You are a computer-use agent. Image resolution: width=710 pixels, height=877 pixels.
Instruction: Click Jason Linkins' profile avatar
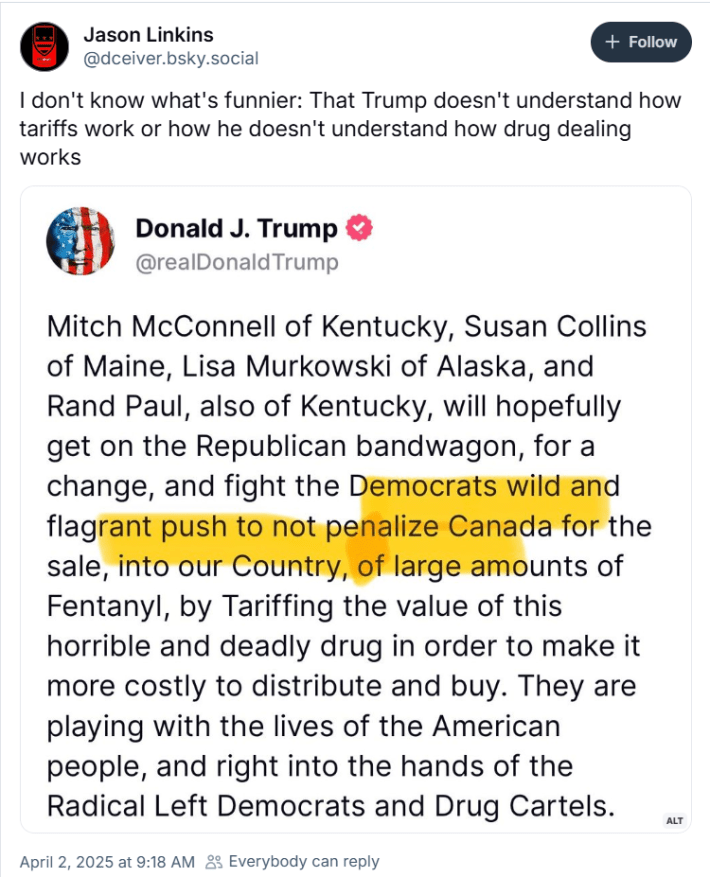[44, 47]
